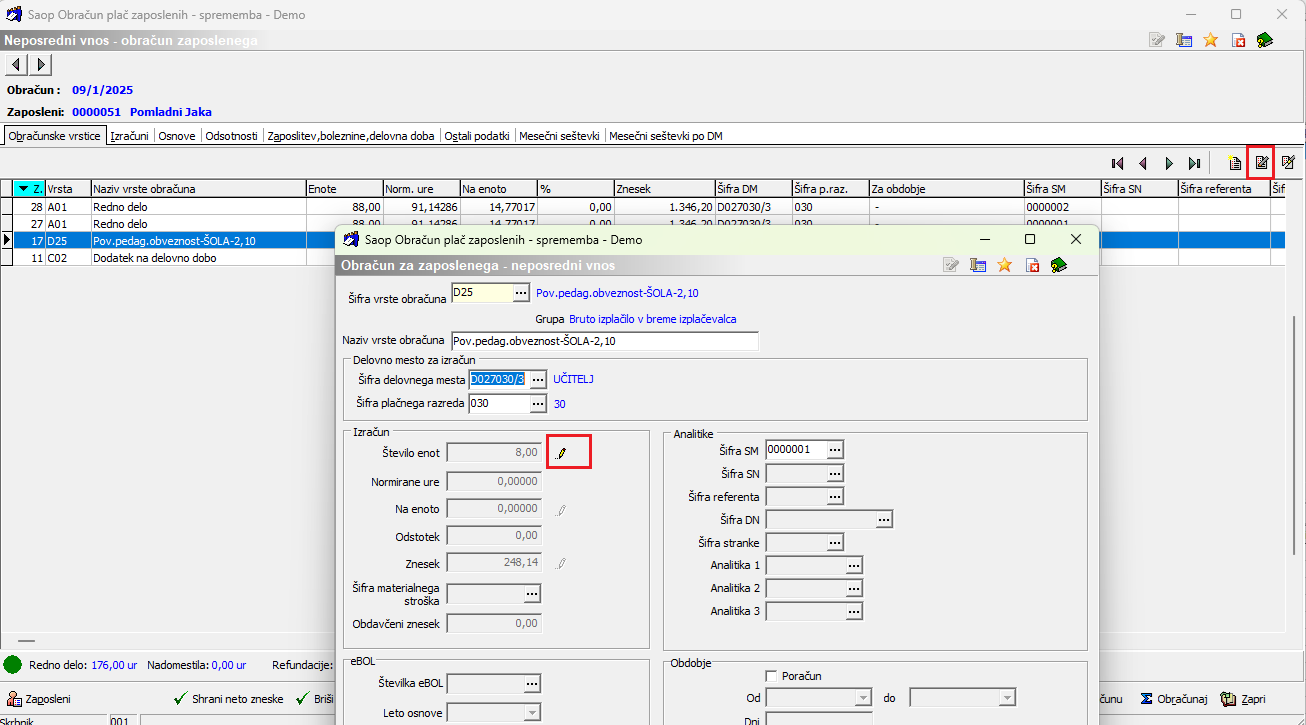Click the yellow star favorites icon in dialog
Viewport: 1306px width, 725px height.
point(1005,265)
